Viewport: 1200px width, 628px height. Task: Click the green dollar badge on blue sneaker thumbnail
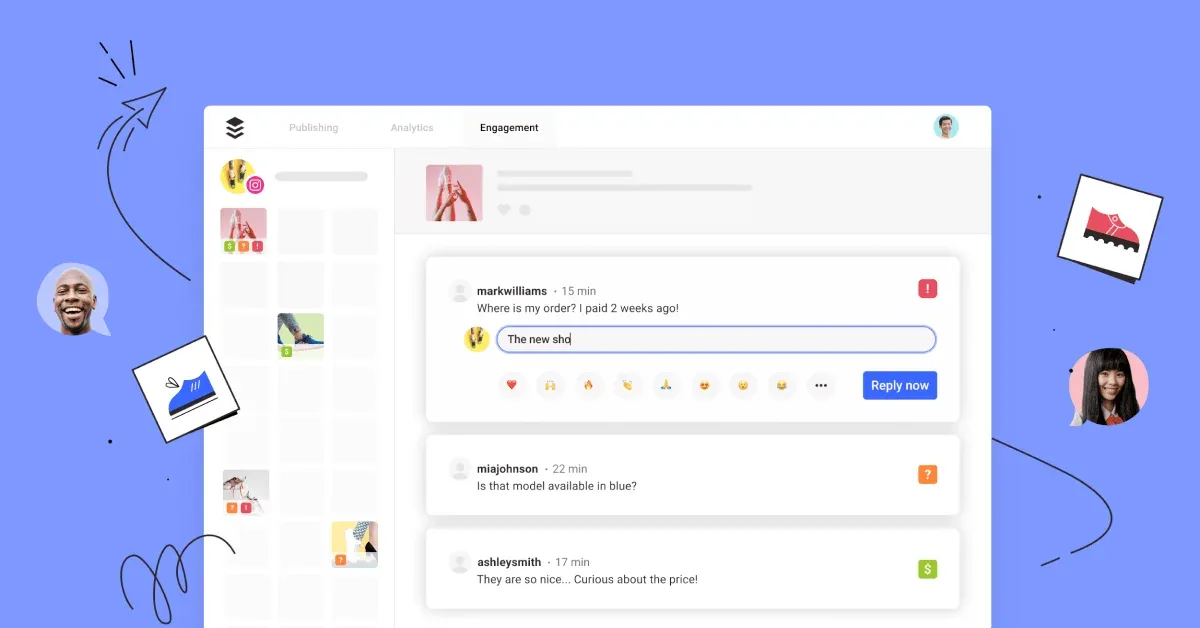(x=287, y=352)
